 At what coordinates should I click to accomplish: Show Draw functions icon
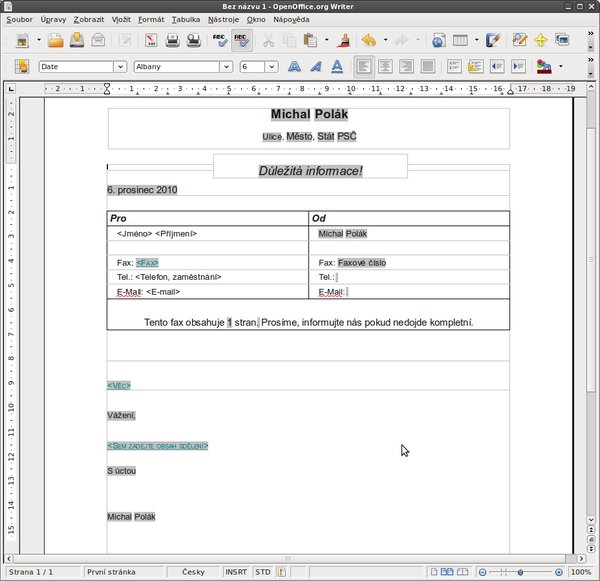pos(493,40)
